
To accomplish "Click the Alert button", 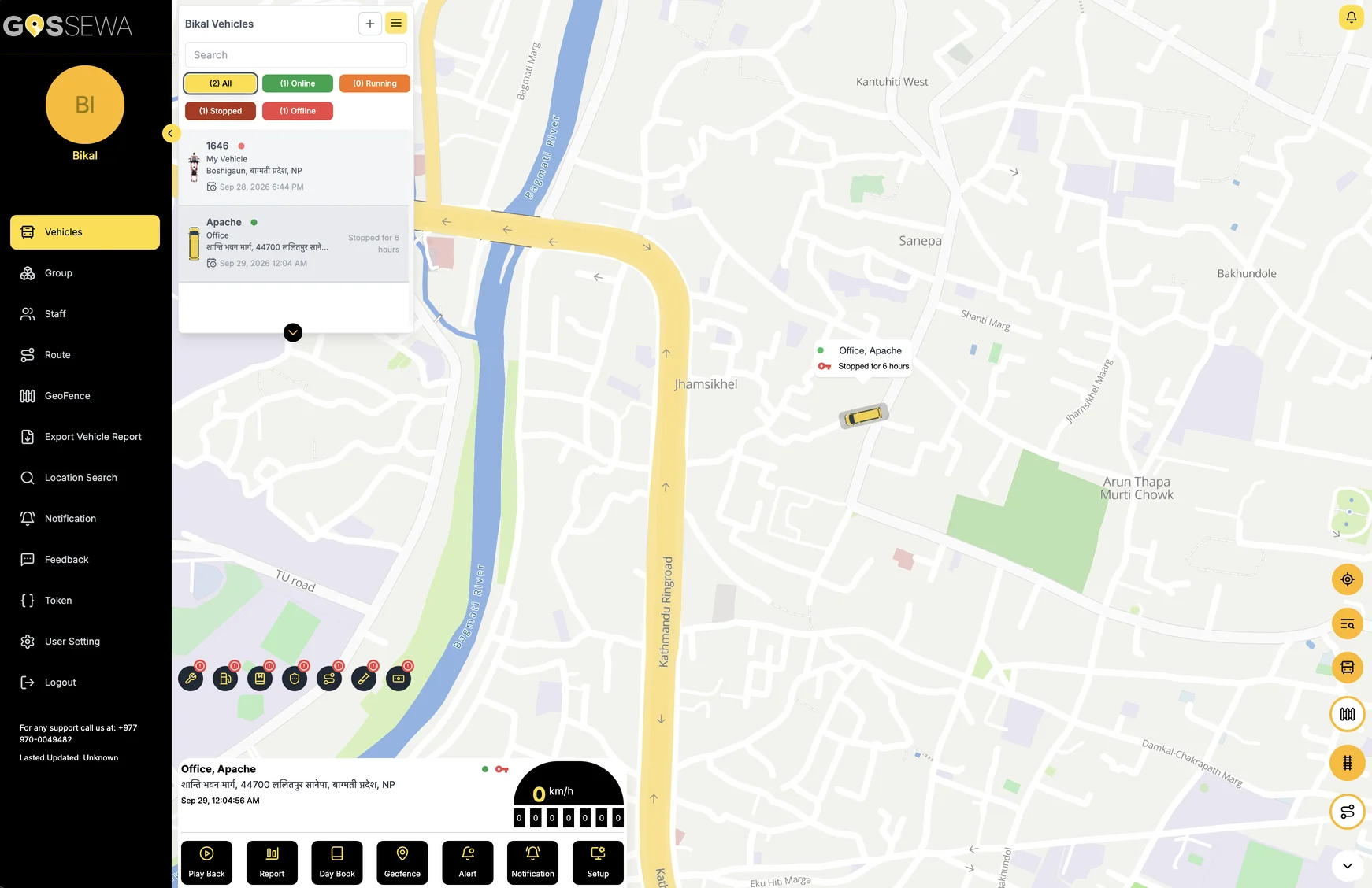I will point(468,863).
